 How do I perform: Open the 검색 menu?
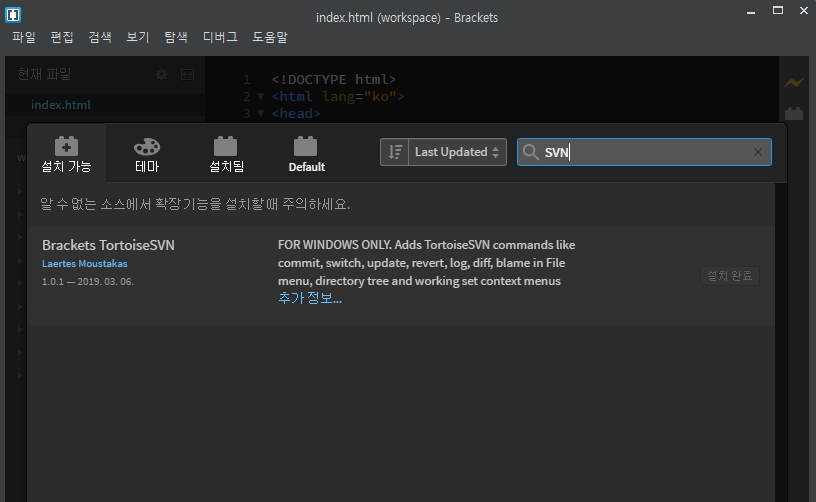pos(100,37)
